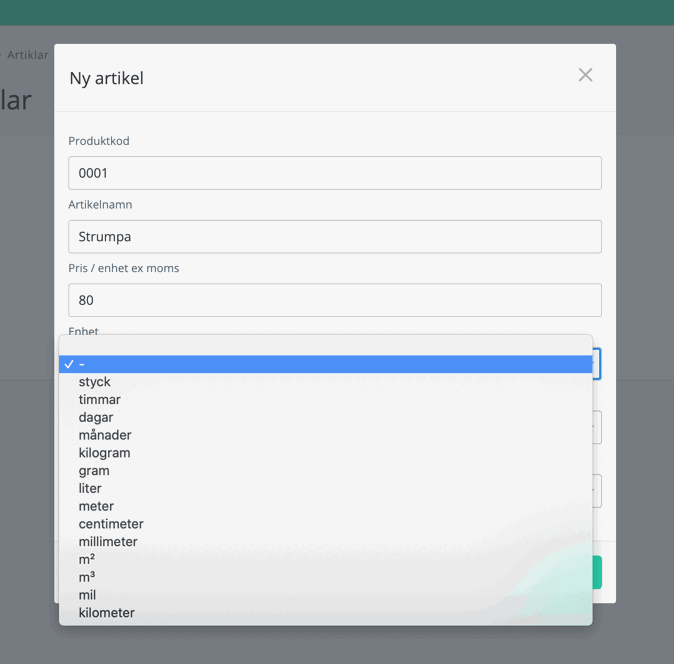The image size is (674, 664).
Task: Choose gram in the Enhet list
Action: 94,471
